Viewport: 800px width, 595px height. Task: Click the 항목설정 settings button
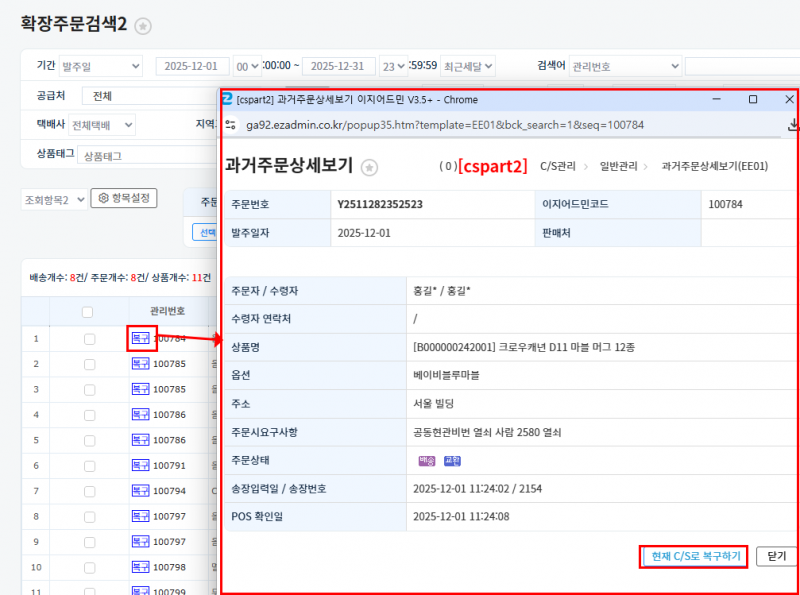pos(124,198)
